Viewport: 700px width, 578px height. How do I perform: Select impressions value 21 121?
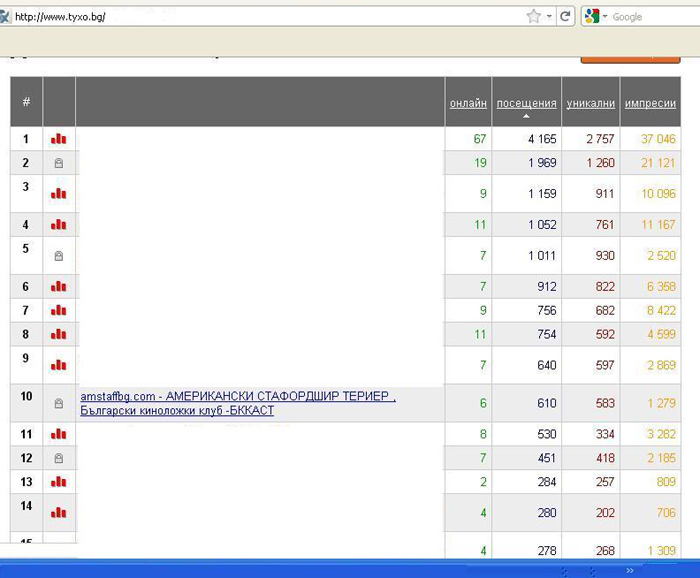(658, 163)
